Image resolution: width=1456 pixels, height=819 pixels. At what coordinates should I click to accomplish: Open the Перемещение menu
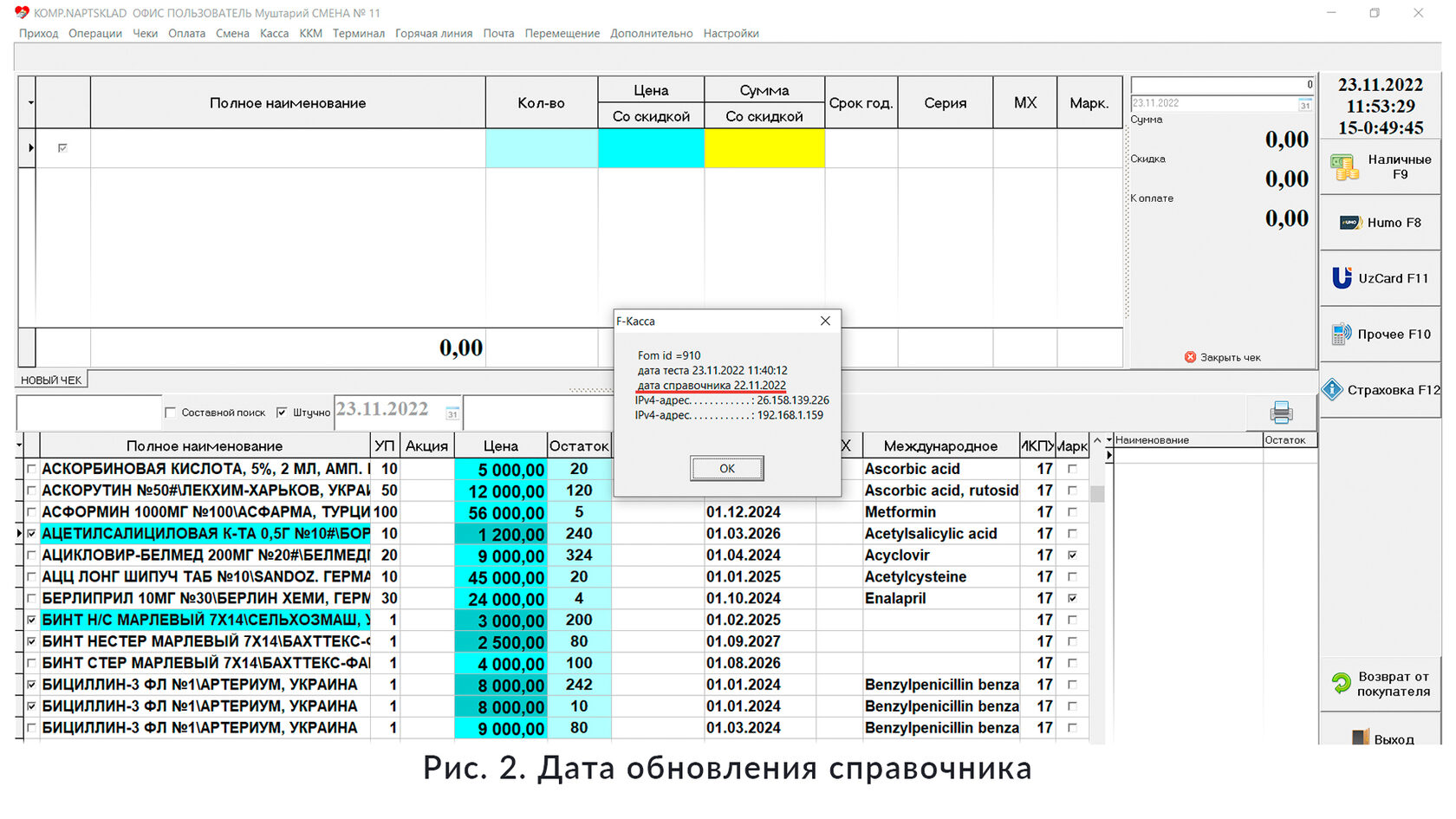pos(562,33)
